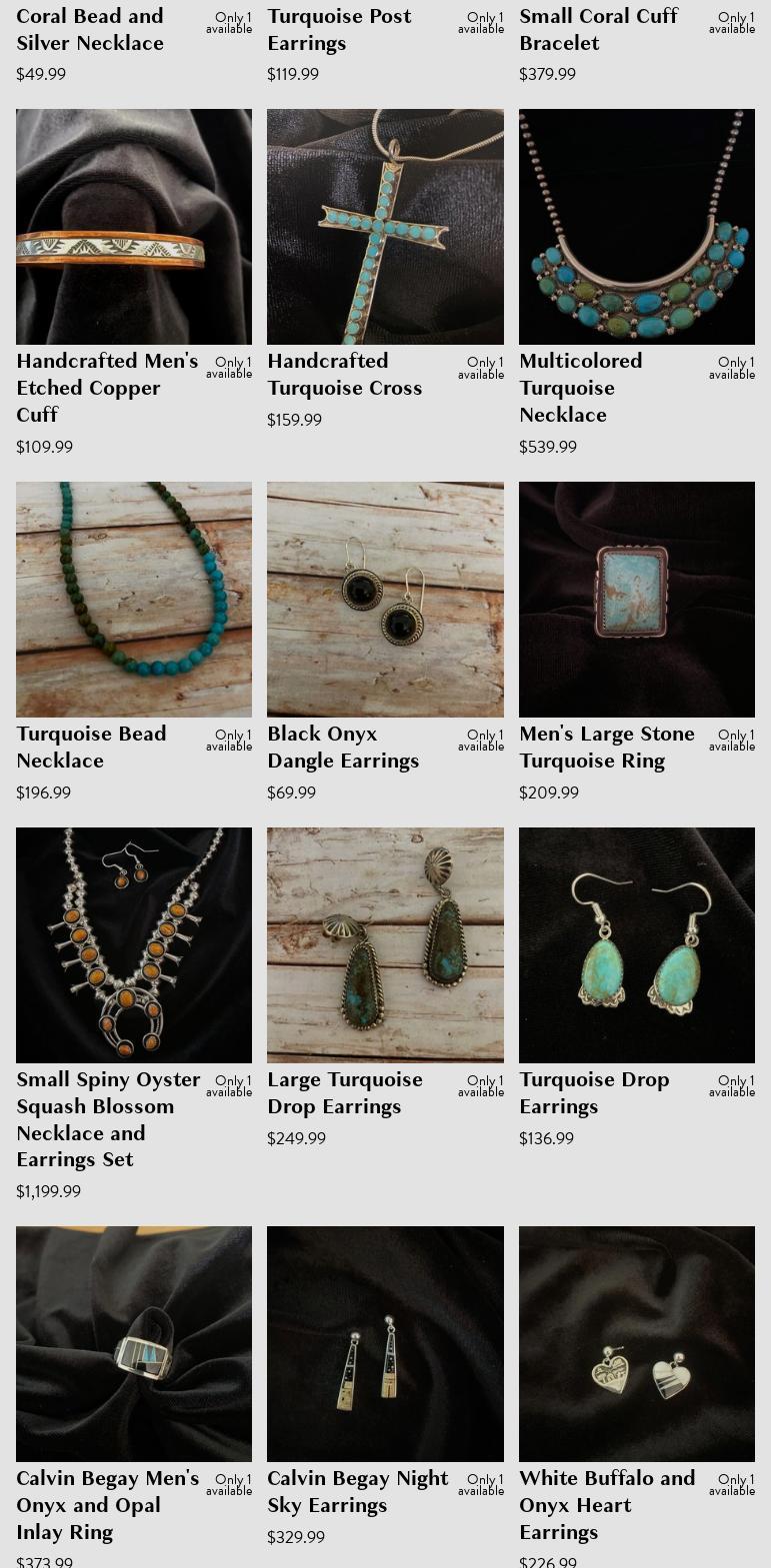The image size is (771, 1568).
Task: Open the Handcrafted Turquoise Cross image
Action: coord(385,227)
